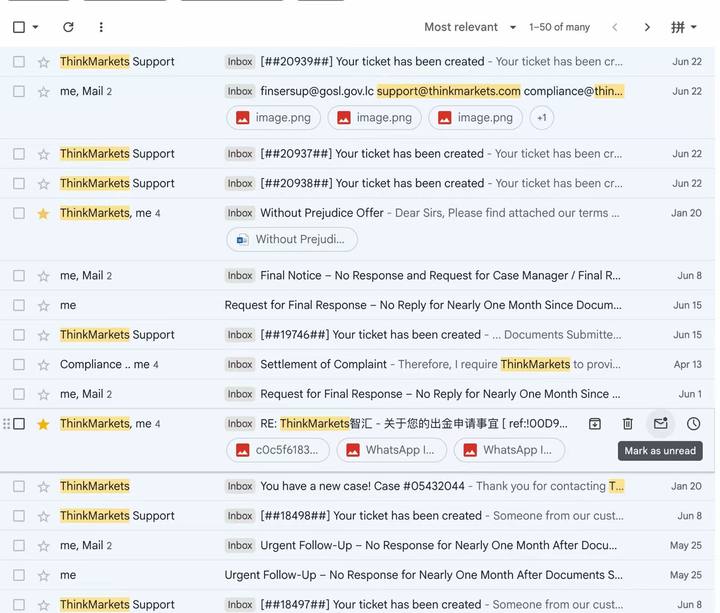The image size is (720, 613).
Task: Star the finsersup@gosl.gov.lc email
Action: 44,92
